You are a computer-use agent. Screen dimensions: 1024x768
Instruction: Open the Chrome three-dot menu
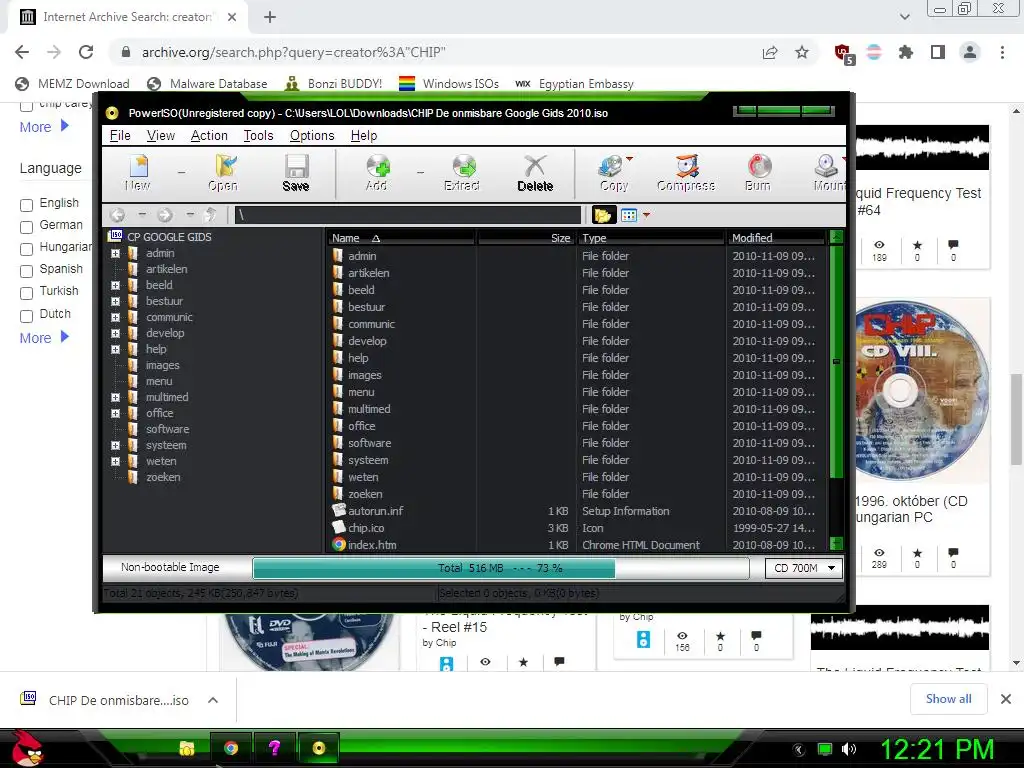pyautogui.click(x=1002, y=52)
